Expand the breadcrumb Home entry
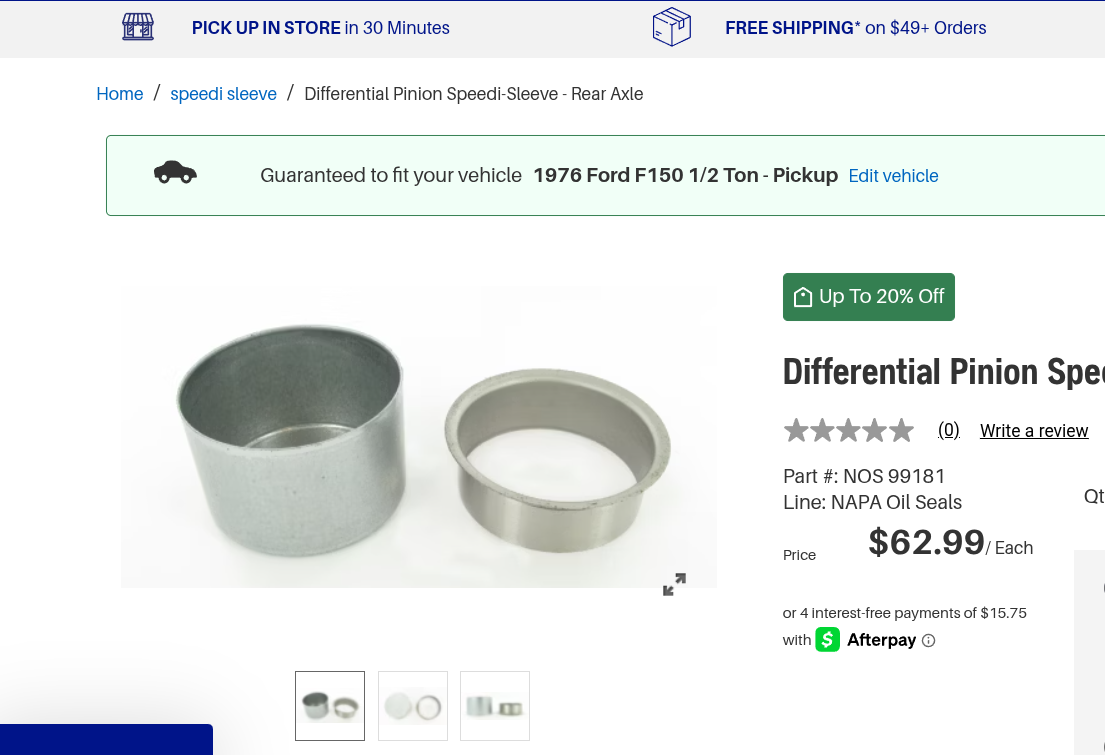This screenshot has height=755, width=1105. pos(120,93)
